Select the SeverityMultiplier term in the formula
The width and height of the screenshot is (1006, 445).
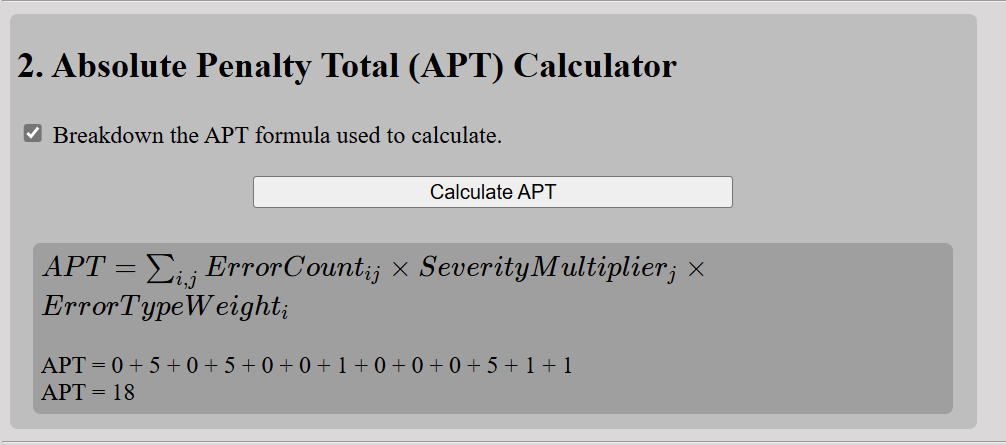click(547, 269)
